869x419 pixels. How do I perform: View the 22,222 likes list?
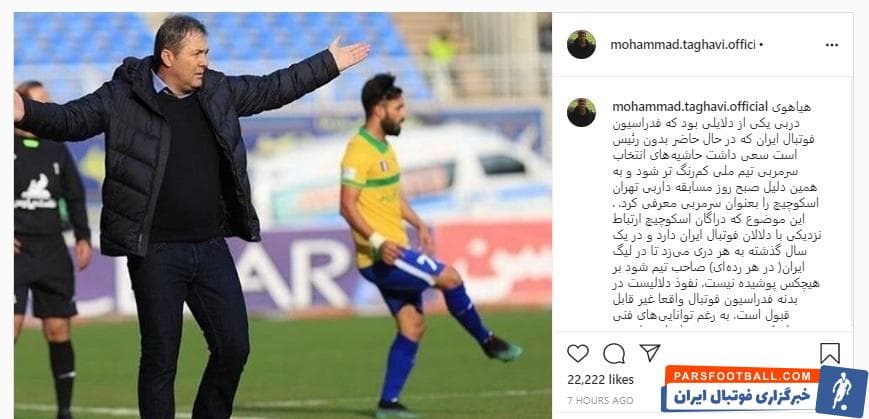pos(600,380)
